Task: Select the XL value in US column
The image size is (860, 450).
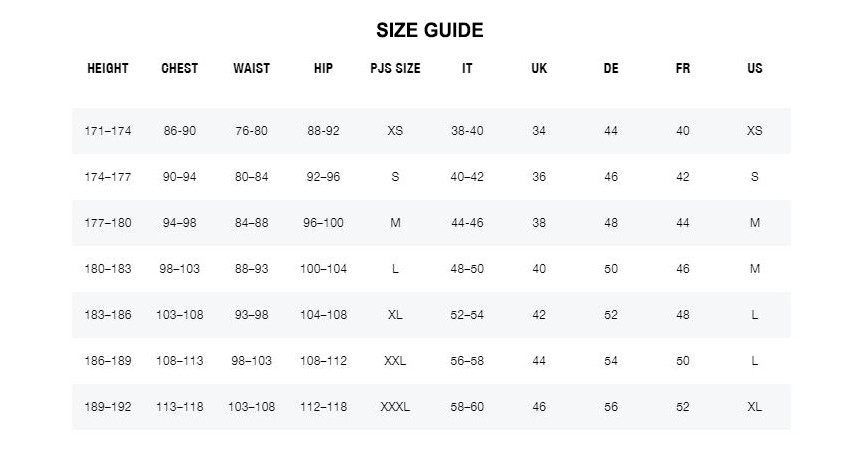Action: [x=755, y=407]
